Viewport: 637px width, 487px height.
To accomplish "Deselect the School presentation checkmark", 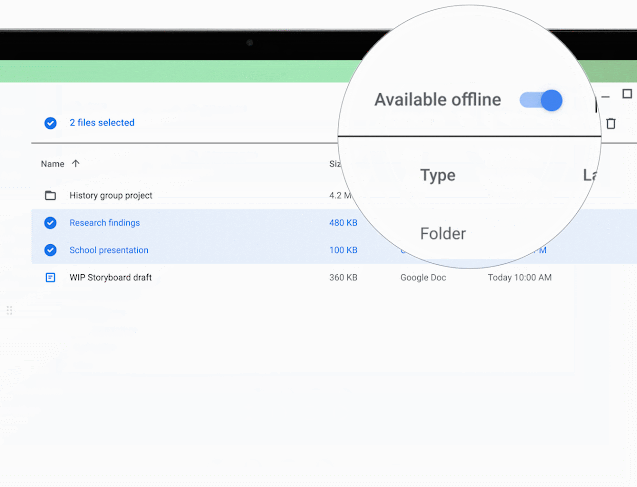I will coord(50,250).
